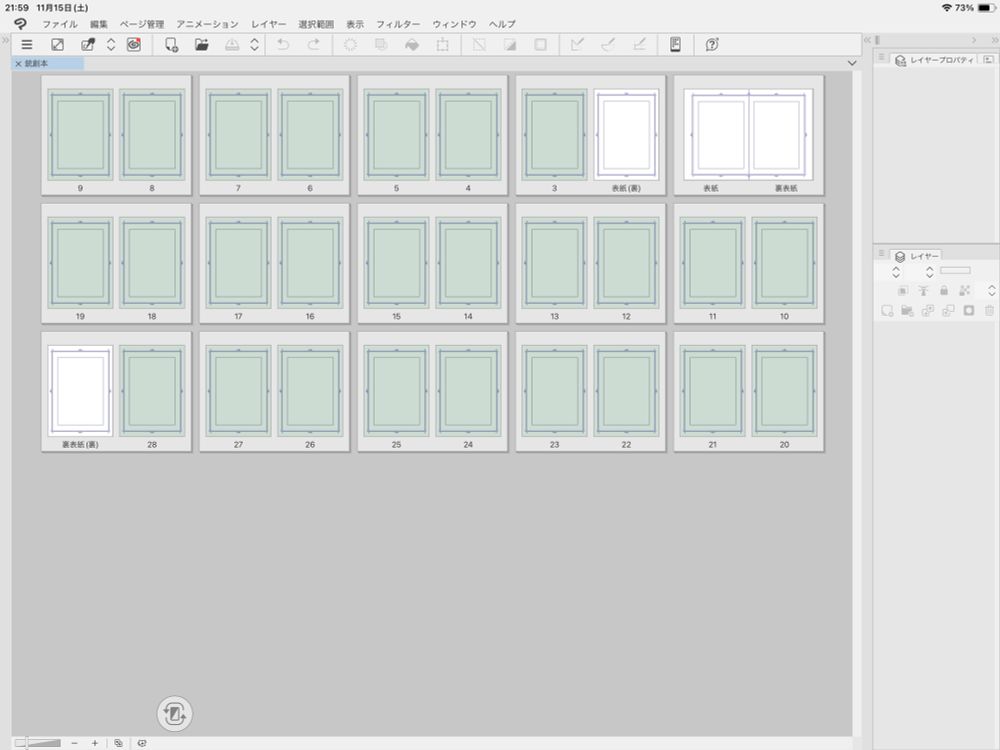Toggle set as reference layer icon
1000x750 pixels.
pos(923,291)
